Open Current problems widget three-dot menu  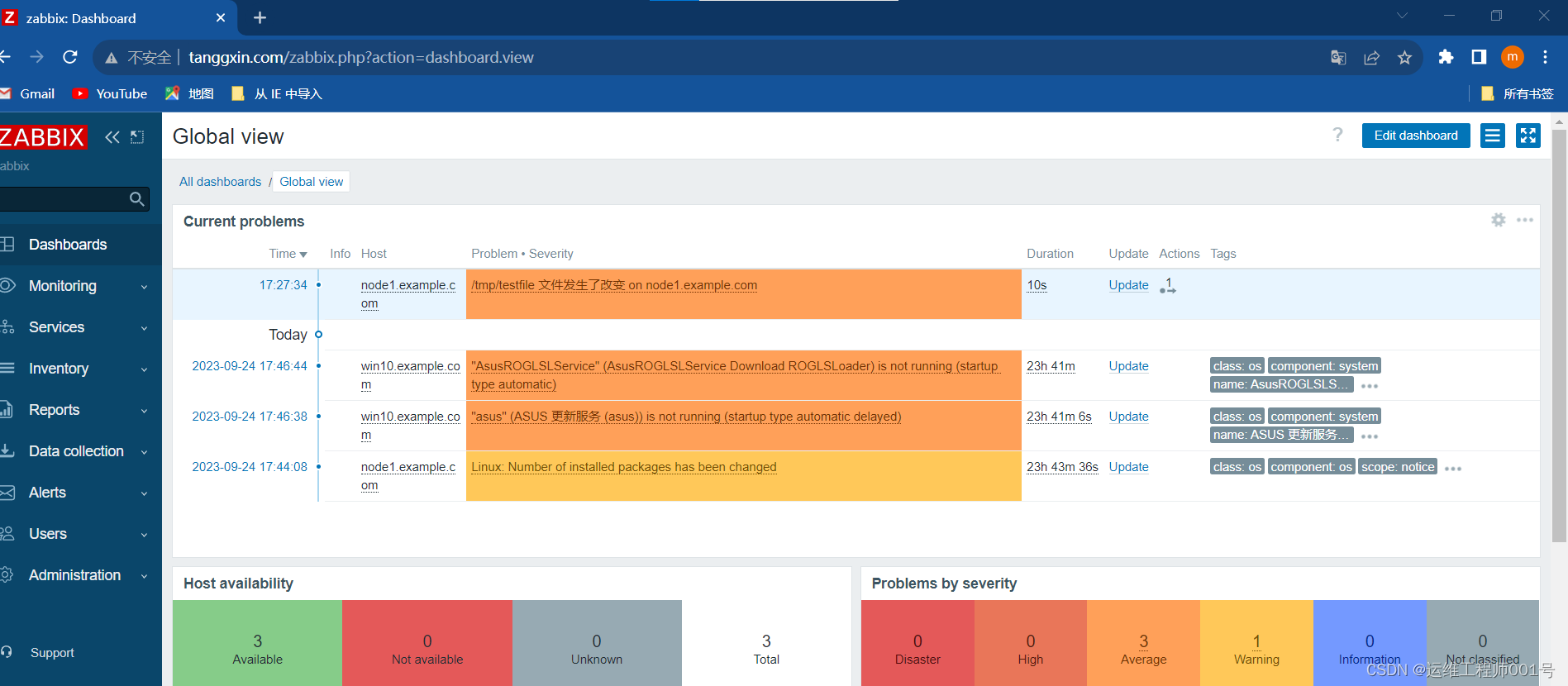[x=1525, y=220]
